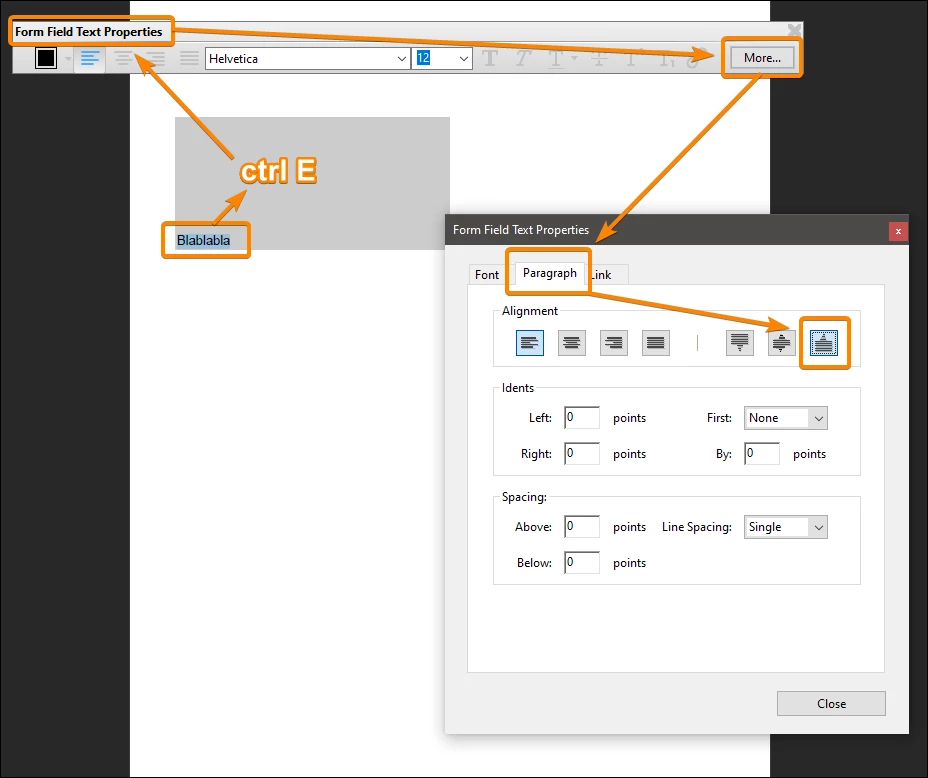Close the Form Field Text Properties toolbar
This screenshot has width=928, height=778.
pos(795,30)
